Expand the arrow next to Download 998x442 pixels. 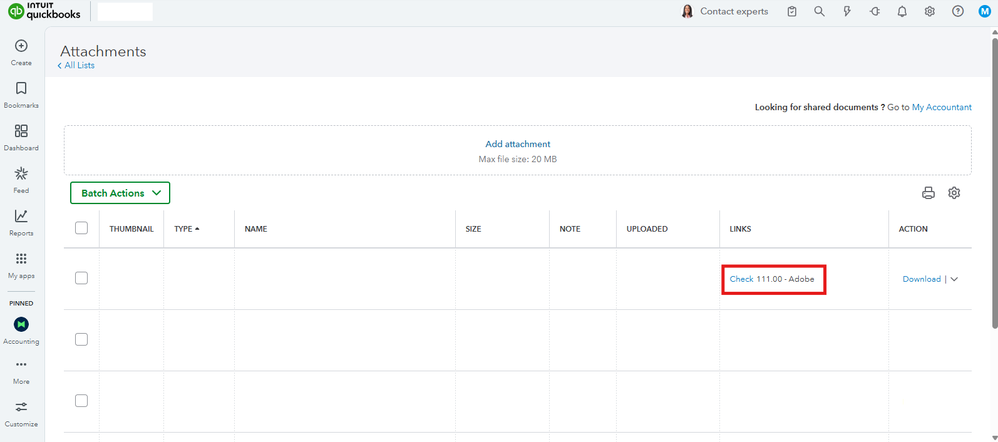[x=954, y=279]
